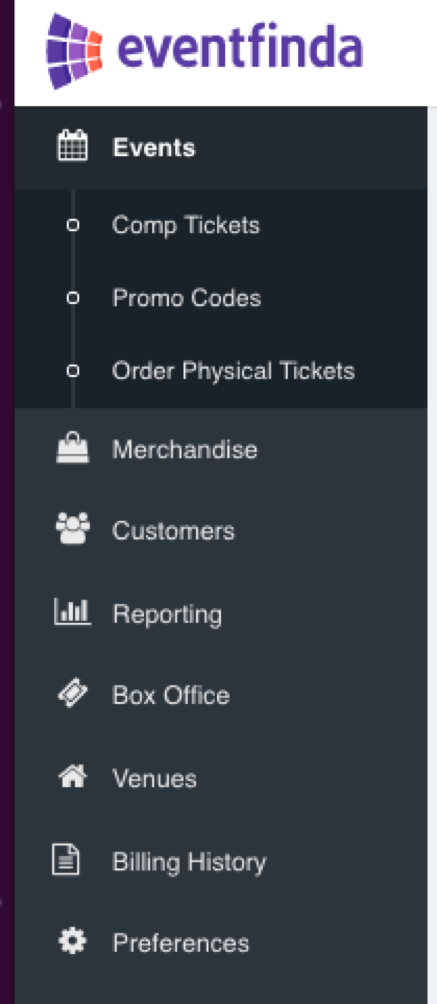Collapse the Events menu section

click(x=154, y=148)
